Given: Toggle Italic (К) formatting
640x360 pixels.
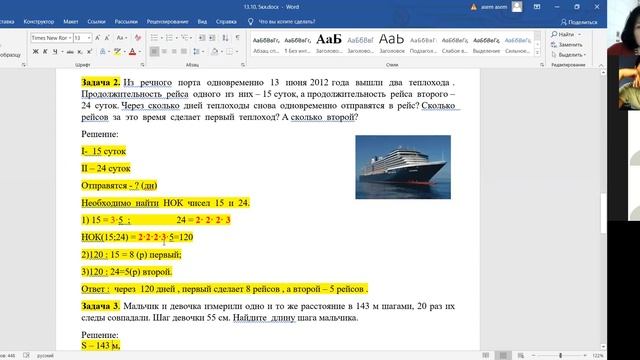Looking at the screenshot, I should (x=45, y=52).
